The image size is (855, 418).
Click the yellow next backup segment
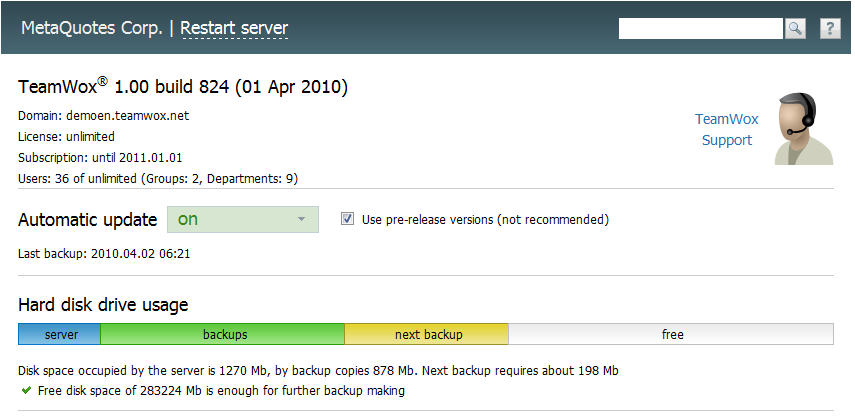(426, 334)
